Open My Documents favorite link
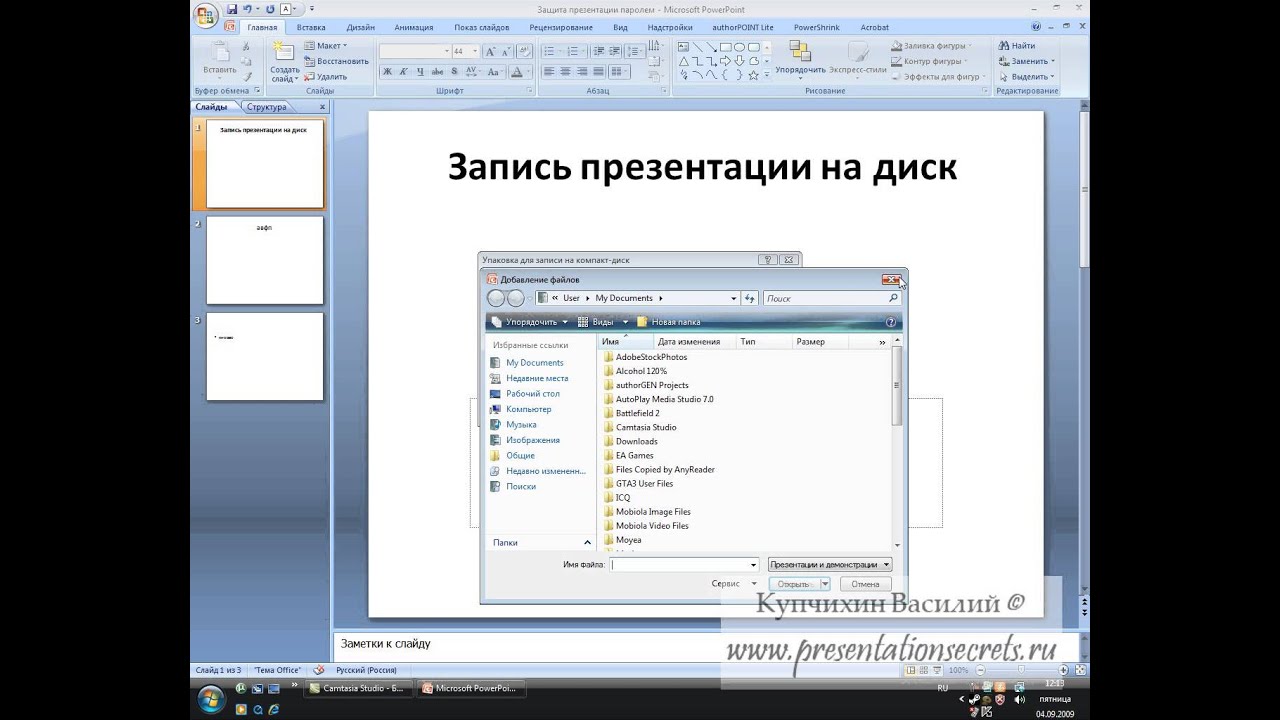The width and height of the screenshot is (1280, 720). tap(535, 363)
